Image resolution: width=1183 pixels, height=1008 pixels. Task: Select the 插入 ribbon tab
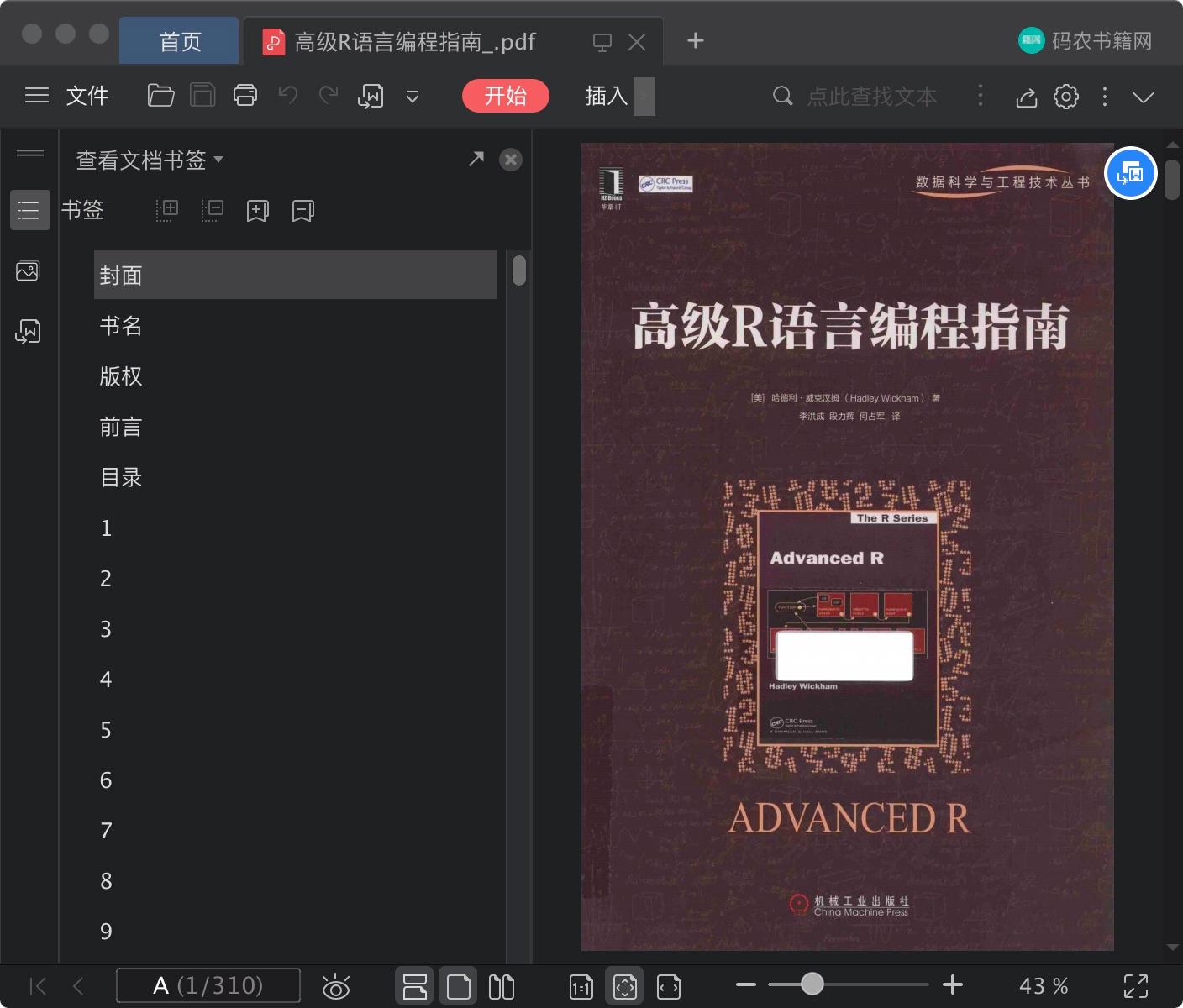606,96
